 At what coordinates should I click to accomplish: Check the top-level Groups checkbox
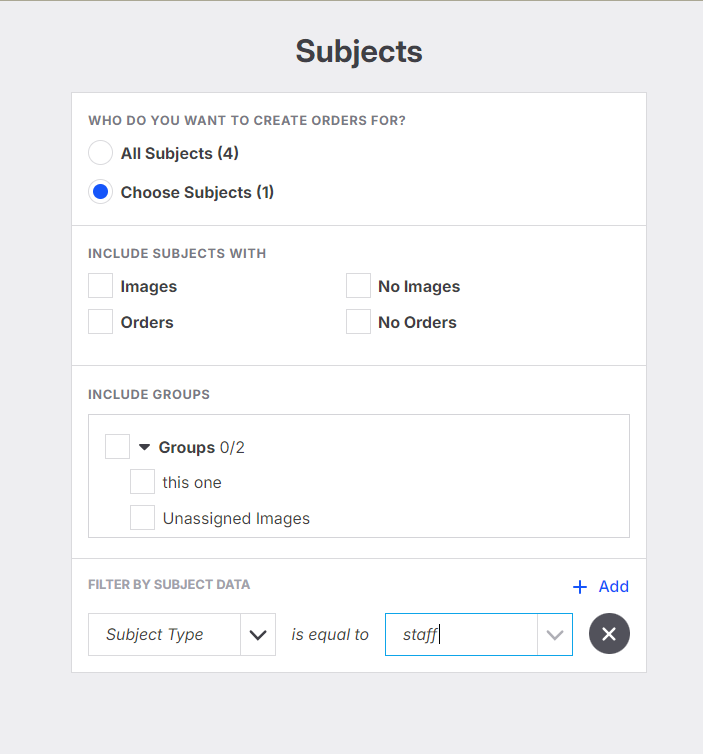click(x=117, y=446)
